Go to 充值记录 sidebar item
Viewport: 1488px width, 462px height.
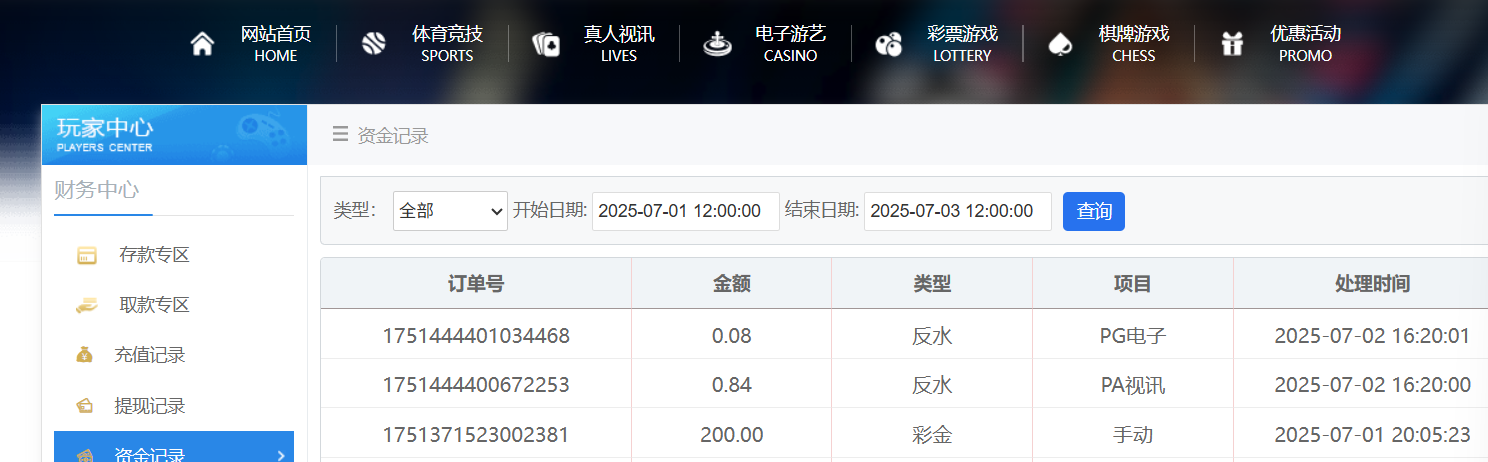coord(149,355)
